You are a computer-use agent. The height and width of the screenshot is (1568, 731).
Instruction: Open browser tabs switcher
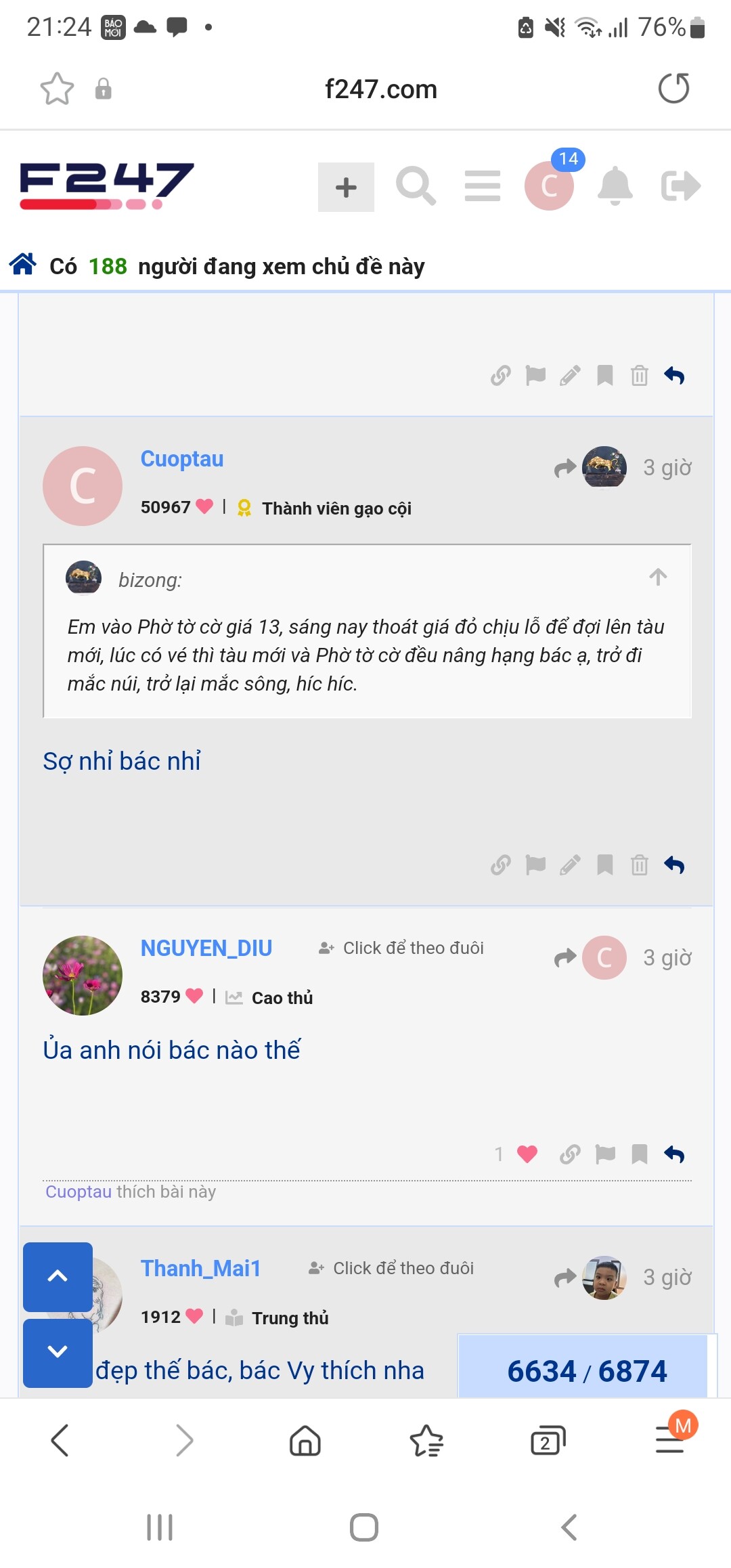tap(548, 1440)
